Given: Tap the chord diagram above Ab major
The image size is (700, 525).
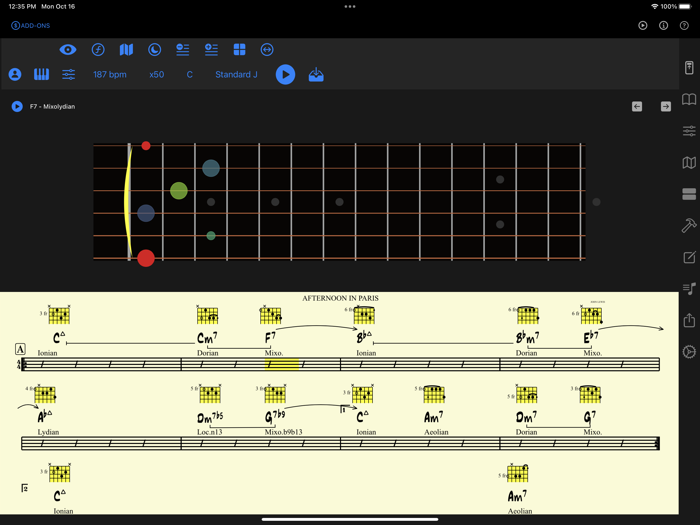Looking at the screenshot, I should pos(44,394).
